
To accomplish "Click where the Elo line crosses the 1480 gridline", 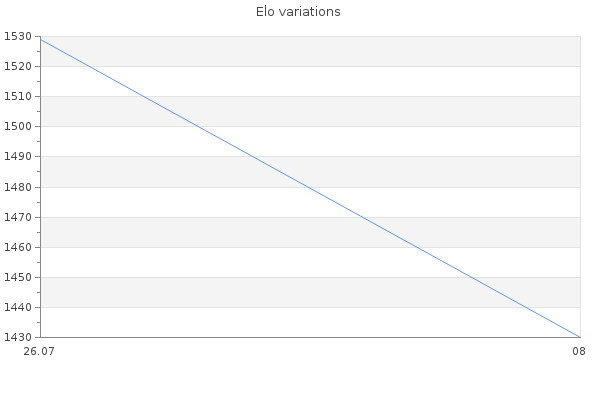I will 308,187.
